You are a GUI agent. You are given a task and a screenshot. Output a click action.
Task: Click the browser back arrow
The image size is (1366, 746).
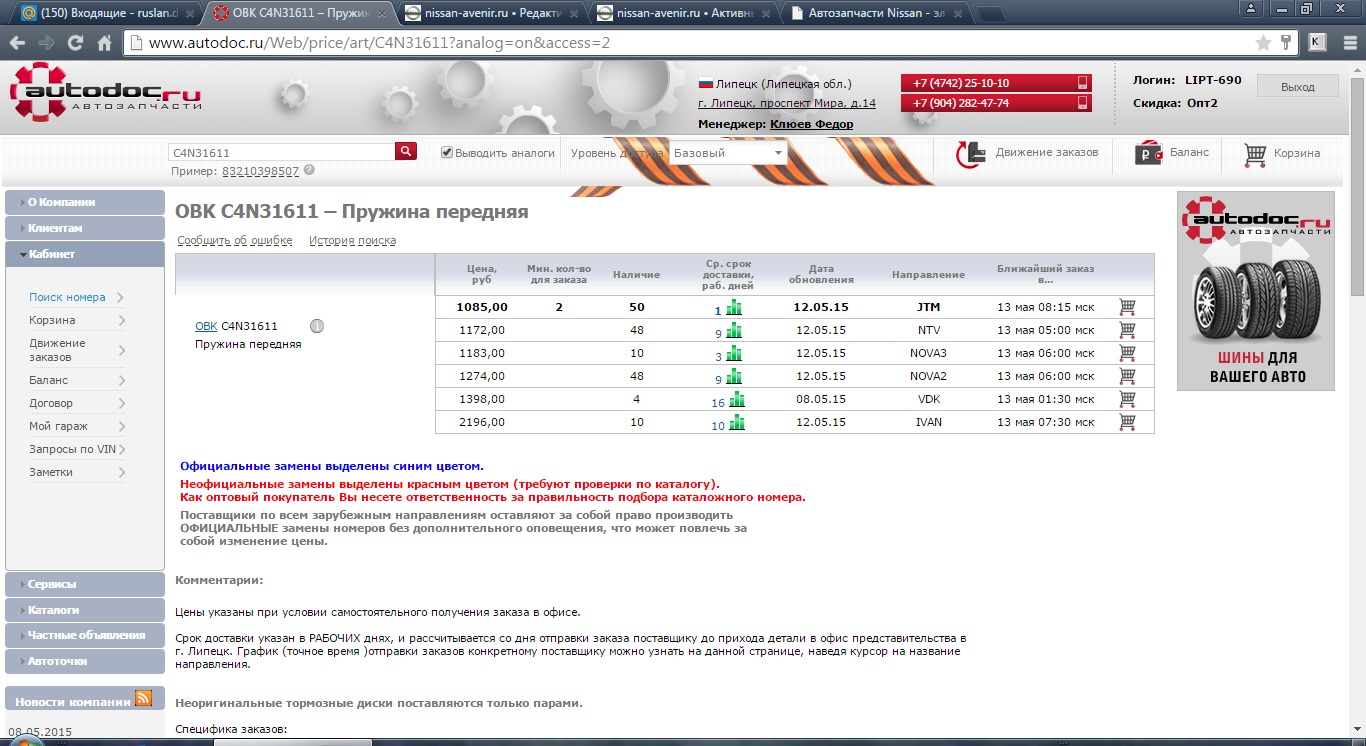[18, 43]
